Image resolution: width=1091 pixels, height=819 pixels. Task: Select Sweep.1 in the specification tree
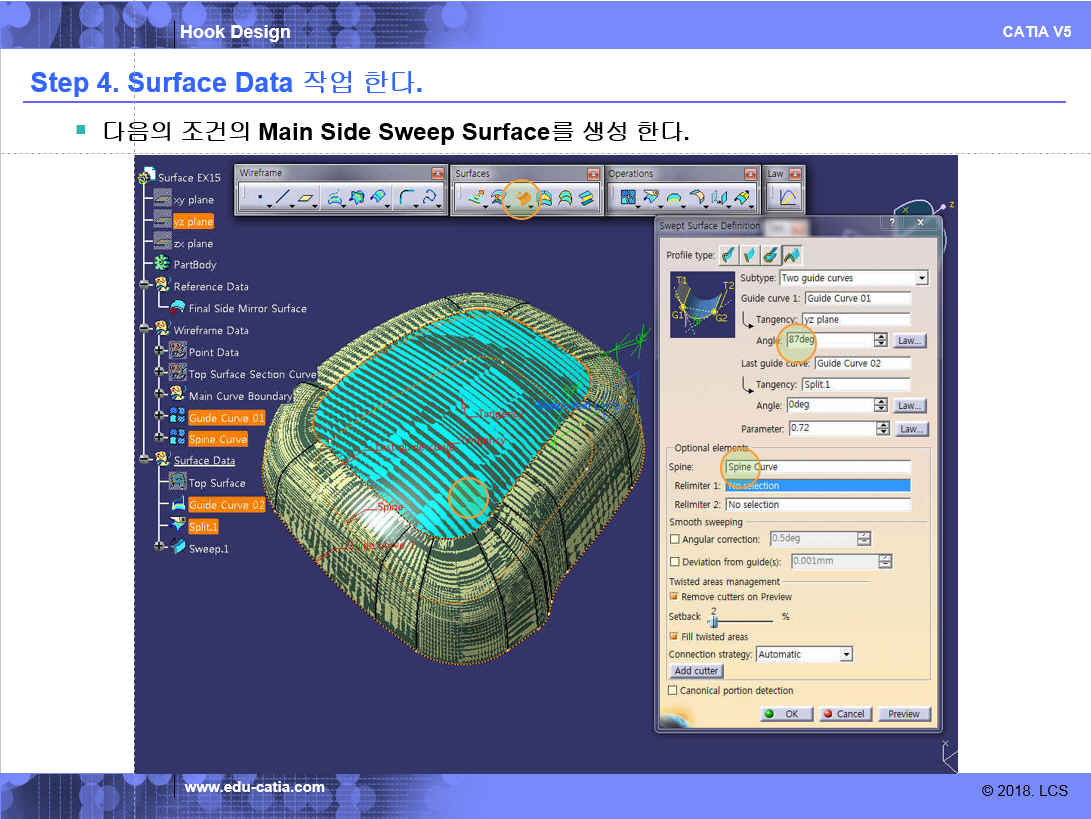[207, 548]
